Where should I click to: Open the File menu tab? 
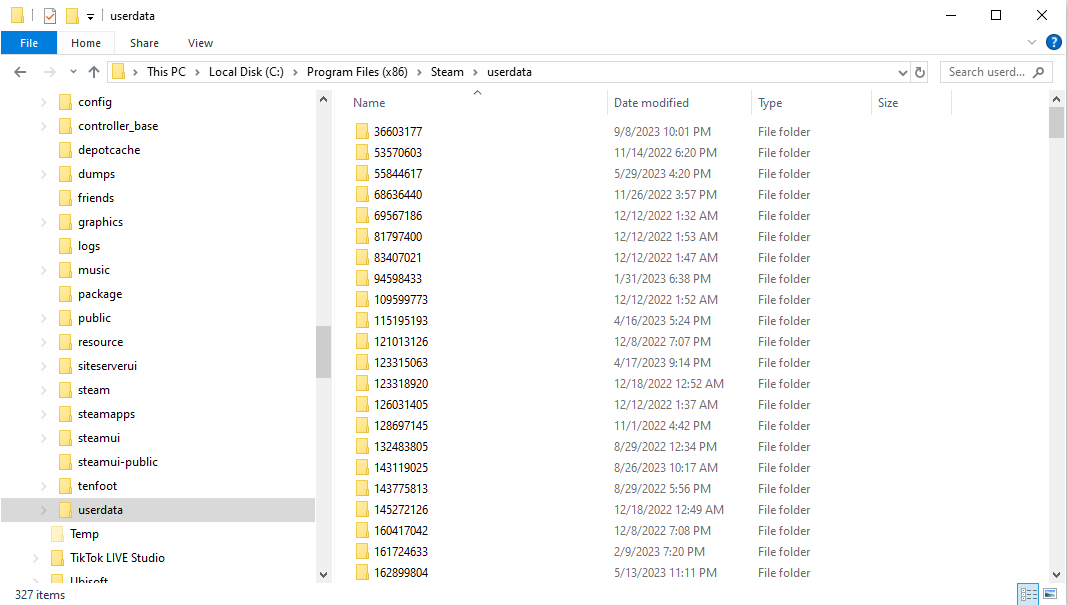point(29,43)
